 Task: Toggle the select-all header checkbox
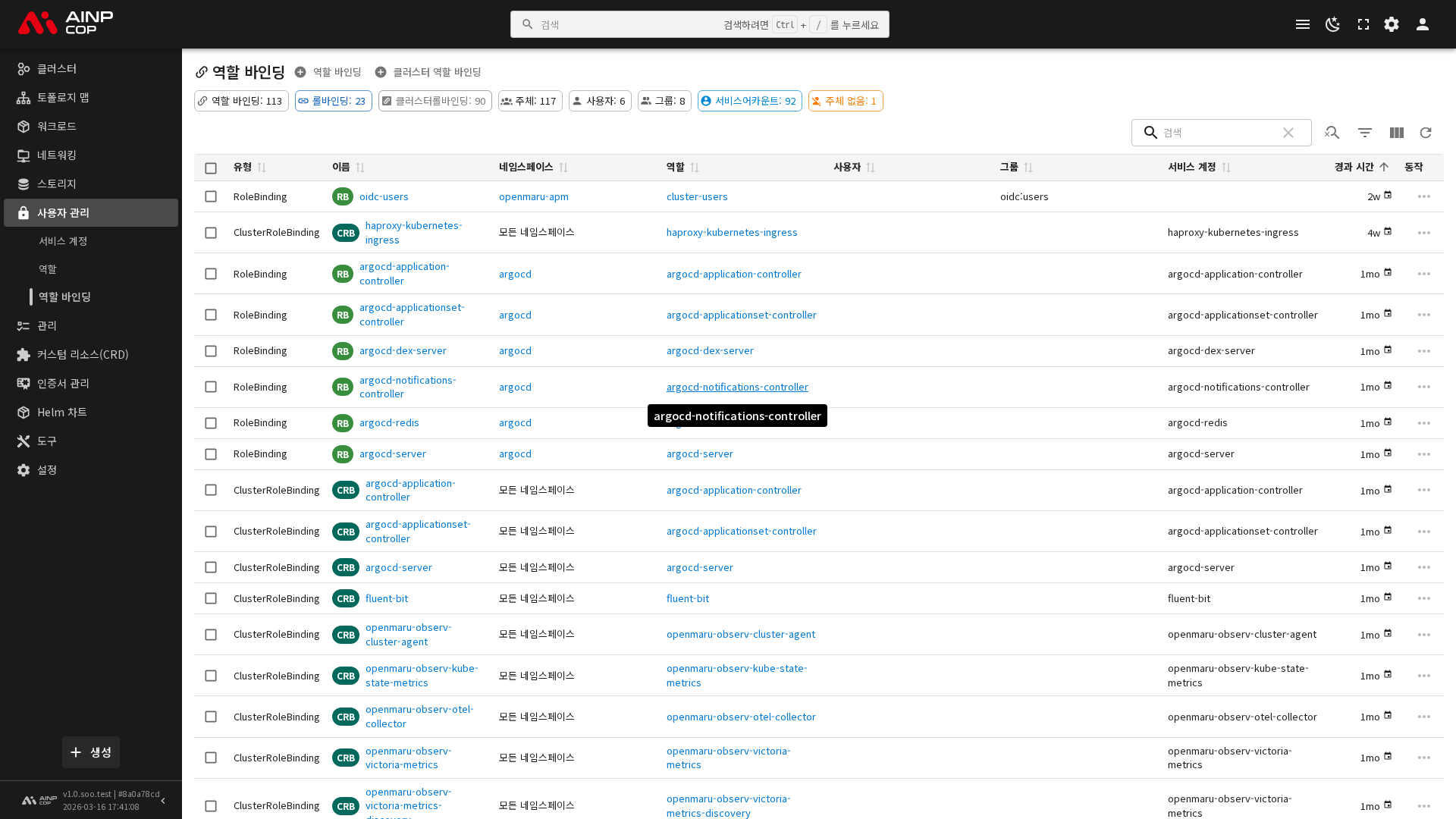pyautogui.click(x=211, y=168)
